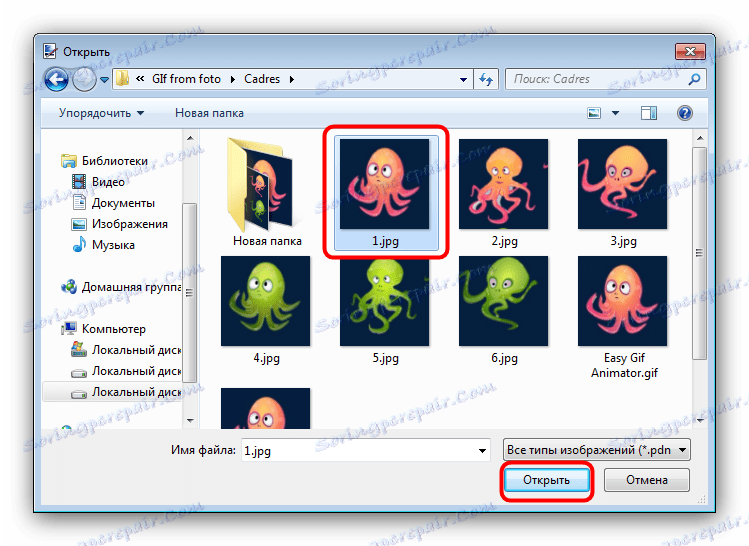This screenshot has width=749, height=546.
Task: Toggle the preview pane icon
Action: pyautogui.click(x=649, y=113)
